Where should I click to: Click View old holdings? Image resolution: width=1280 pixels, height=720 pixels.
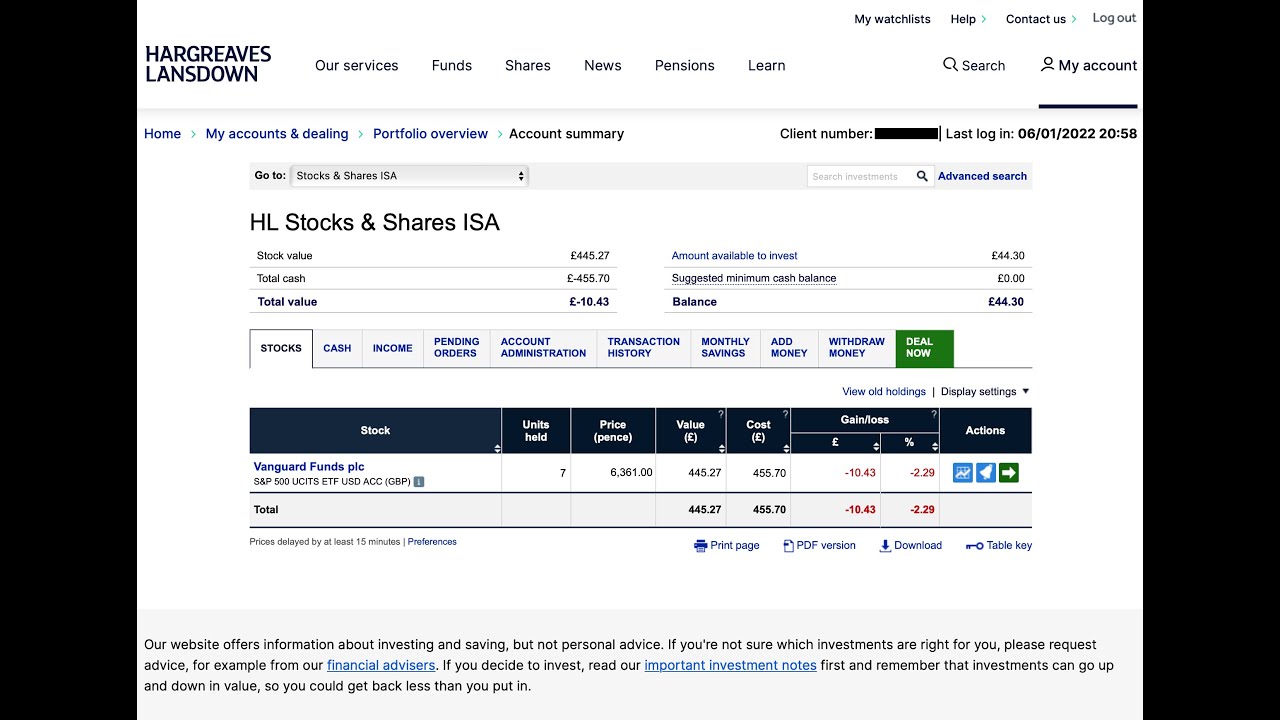coord(884,392)
